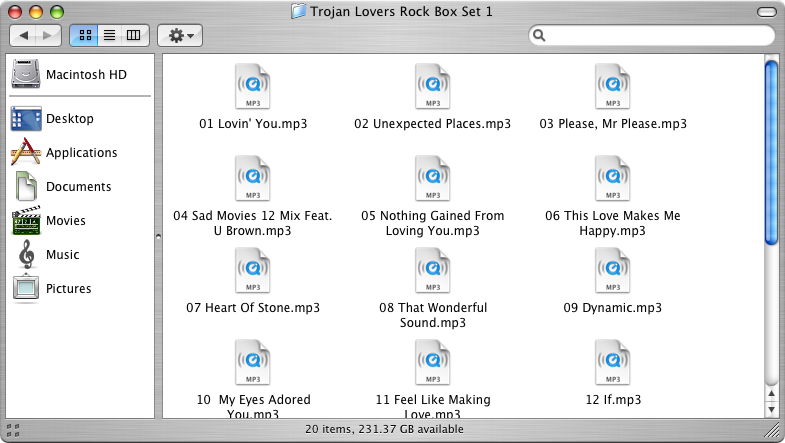Screen dimensions: 785x443
Task: Click the sidebar divider handle dot
Action: tap(158, 236)
